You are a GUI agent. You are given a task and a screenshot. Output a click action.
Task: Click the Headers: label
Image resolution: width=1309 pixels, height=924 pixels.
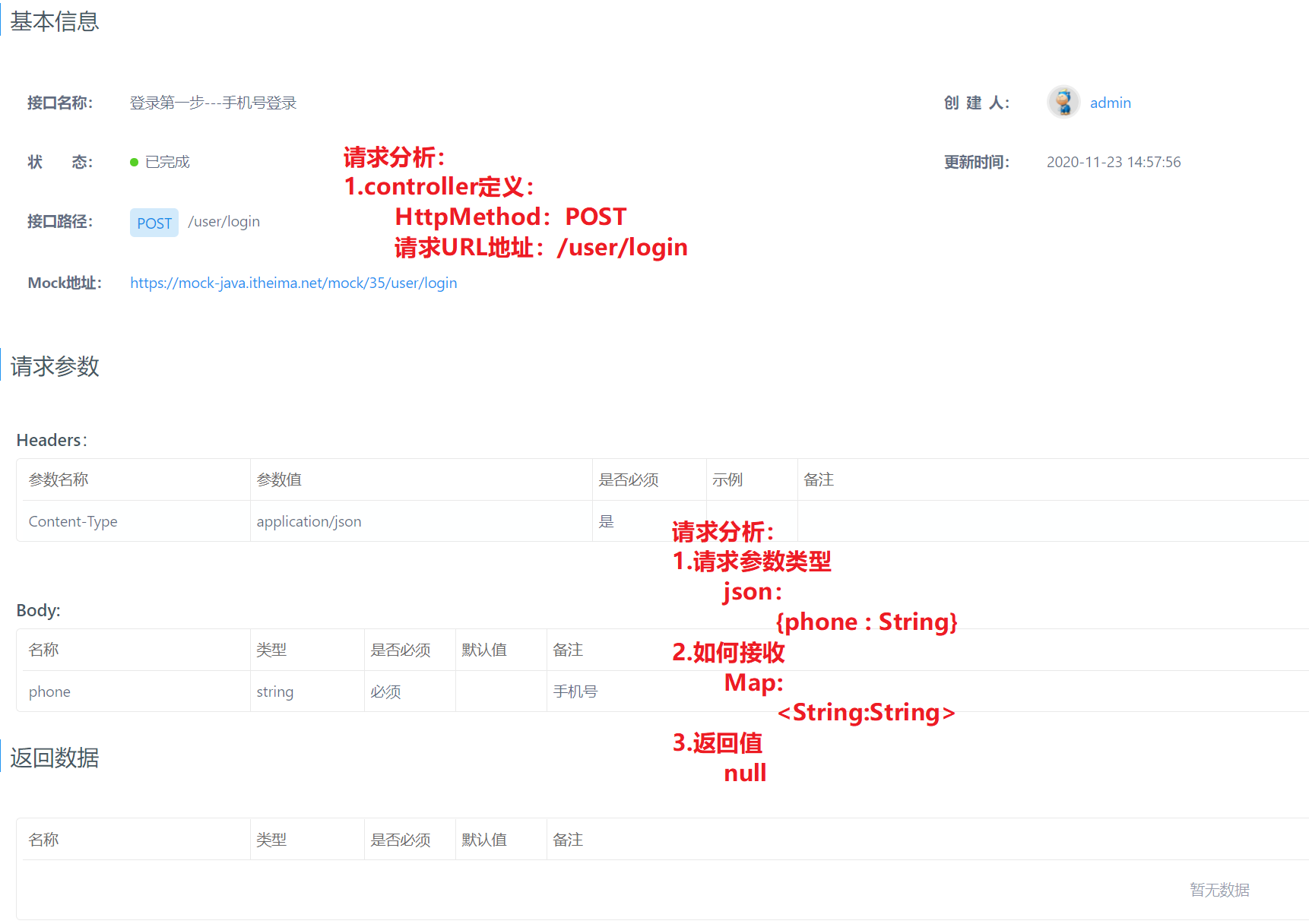pyautogui.click(x=52, y=440)
